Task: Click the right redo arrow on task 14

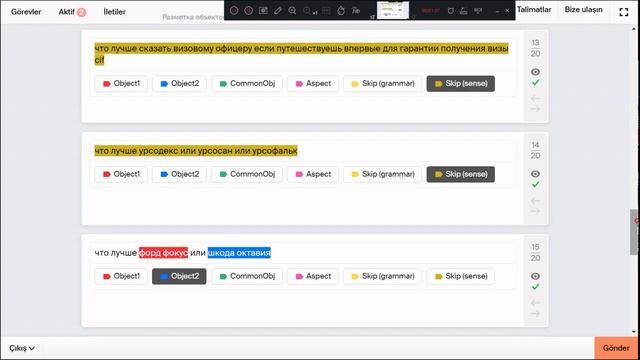Action: coord(535,211)
